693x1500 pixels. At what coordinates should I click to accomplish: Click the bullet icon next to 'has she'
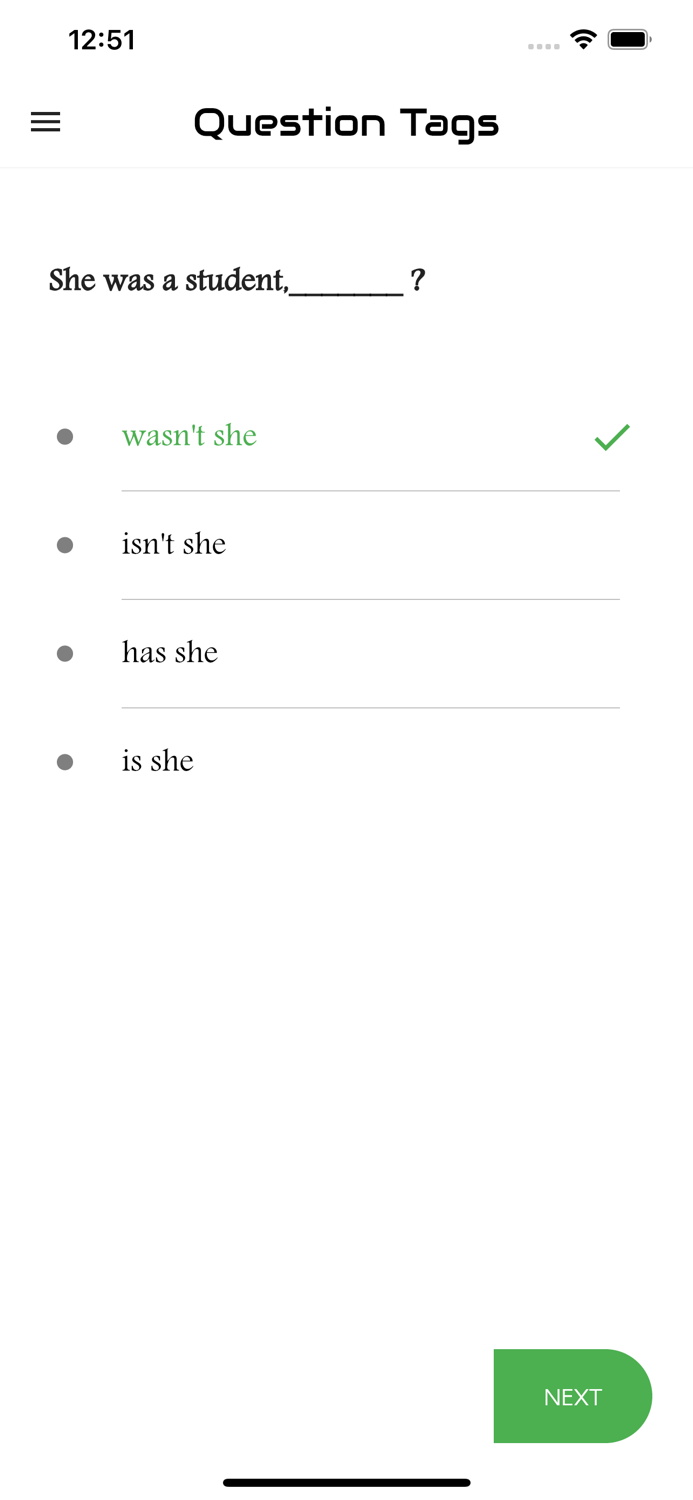66,653
